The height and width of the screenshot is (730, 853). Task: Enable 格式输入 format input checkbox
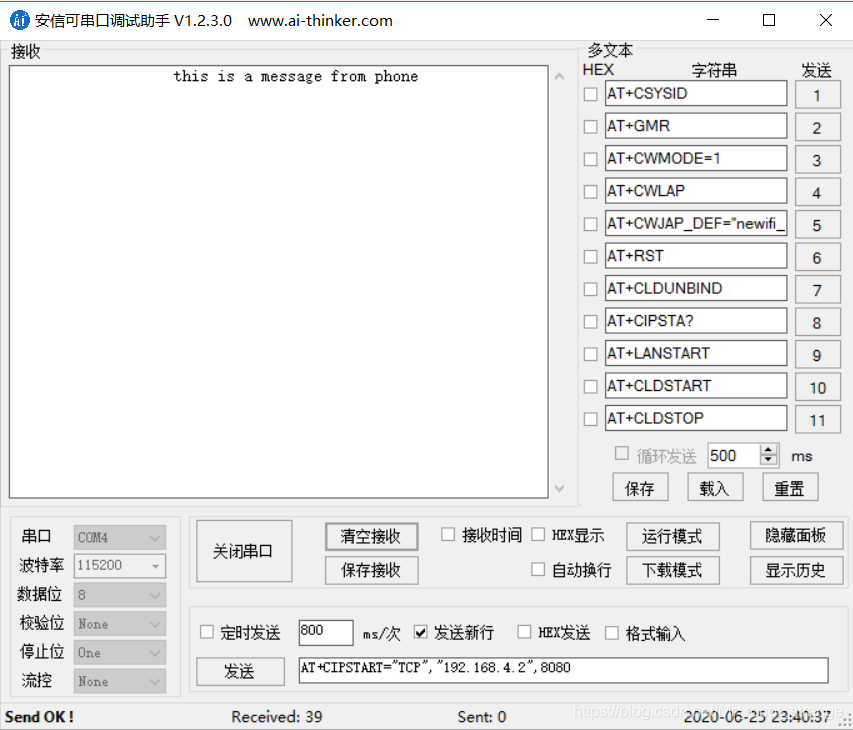(611, 633)
